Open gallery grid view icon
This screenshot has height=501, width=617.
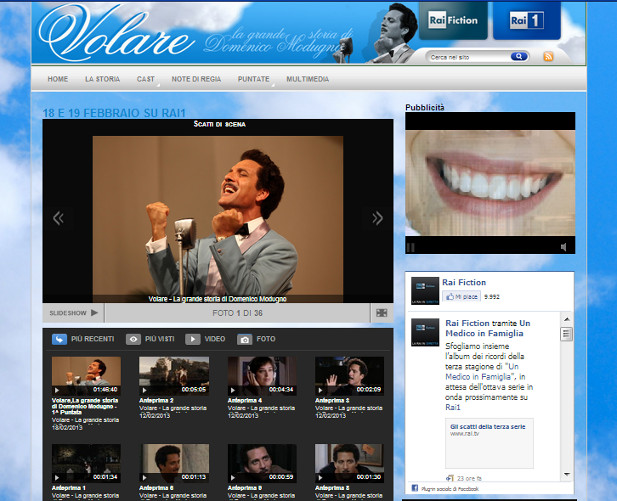(381, 312)
